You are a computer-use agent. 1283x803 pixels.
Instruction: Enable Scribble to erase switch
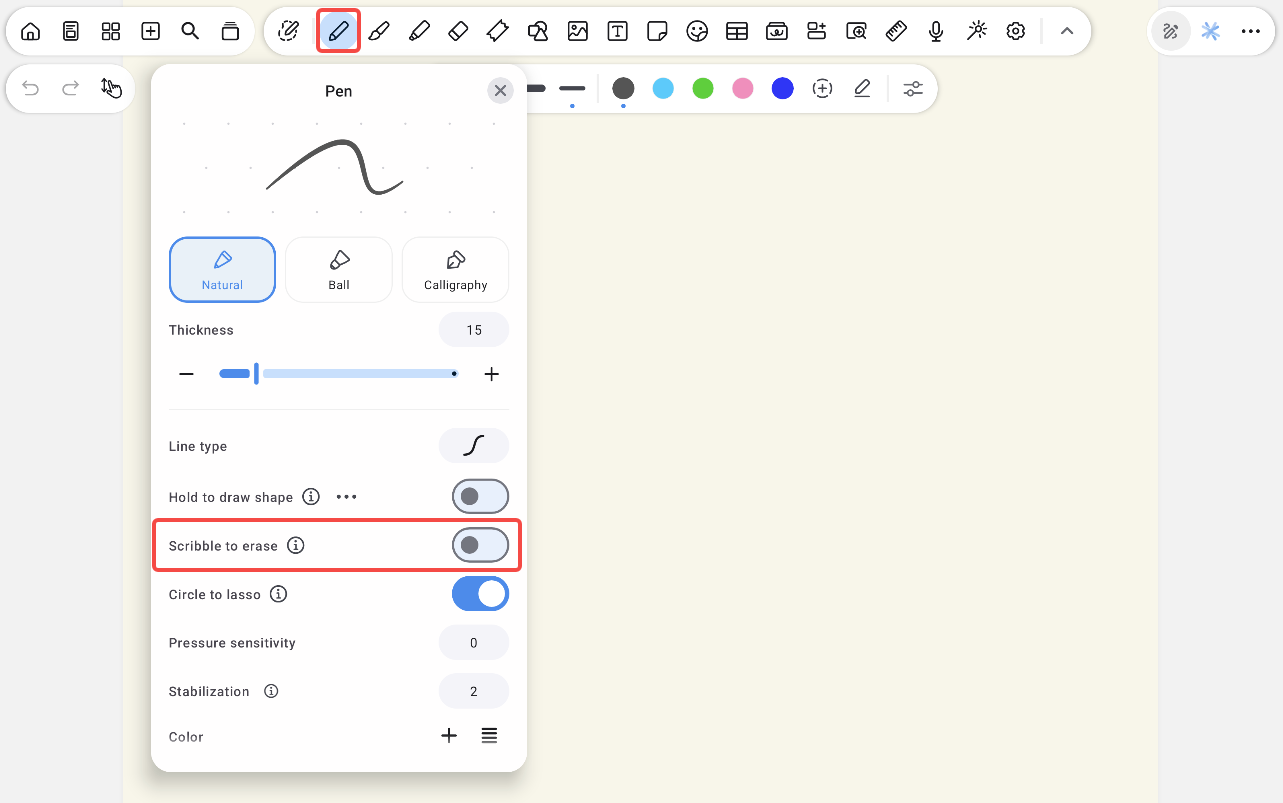click(x=480, y=545)
